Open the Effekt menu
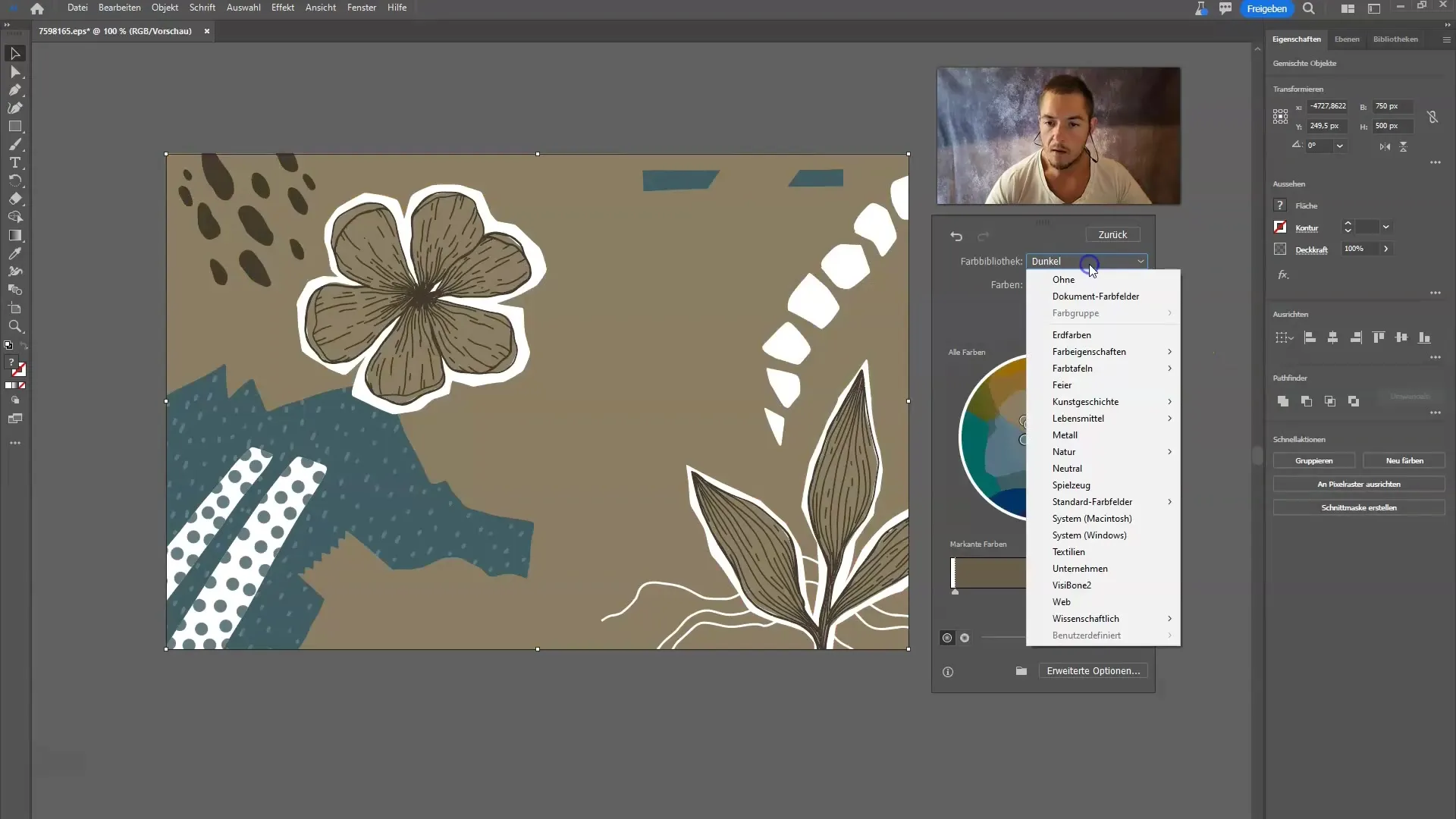This screenshot has height=819, width=1456. pyautogui.click(x=283, y=8)
